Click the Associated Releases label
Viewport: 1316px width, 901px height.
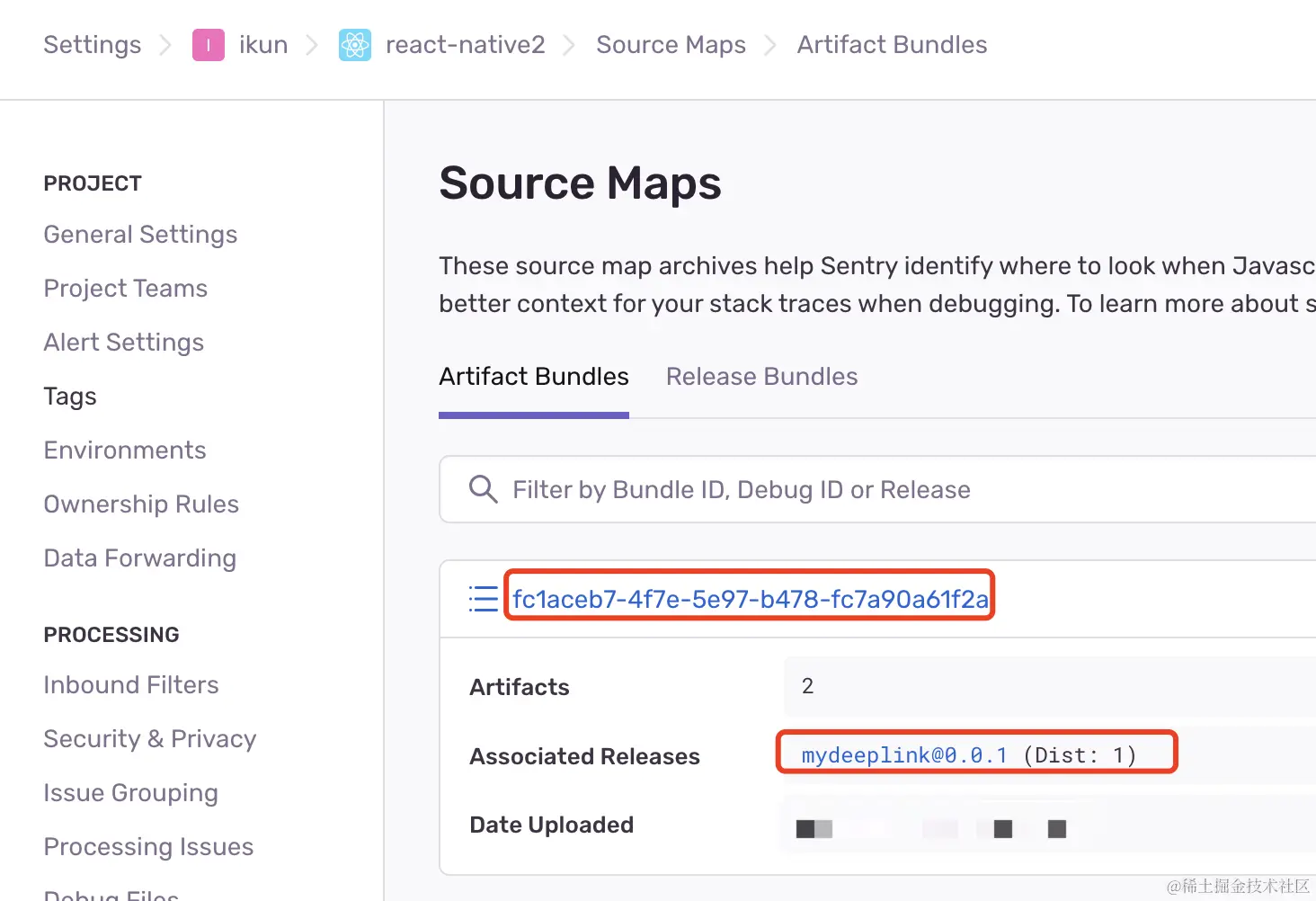coord(584,756)
